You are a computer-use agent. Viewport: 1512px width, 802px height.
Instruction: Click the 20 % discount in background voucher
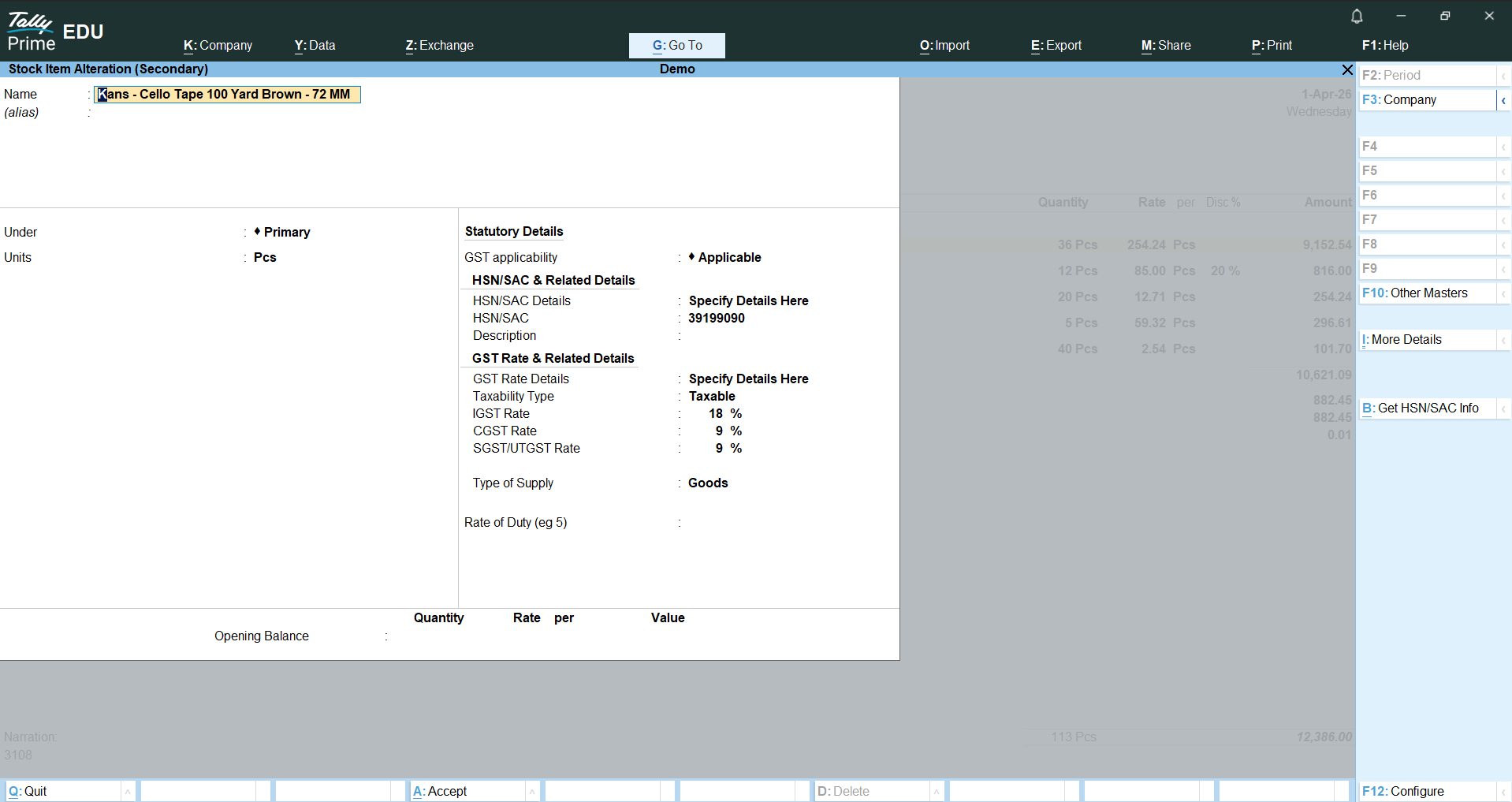1226,270
